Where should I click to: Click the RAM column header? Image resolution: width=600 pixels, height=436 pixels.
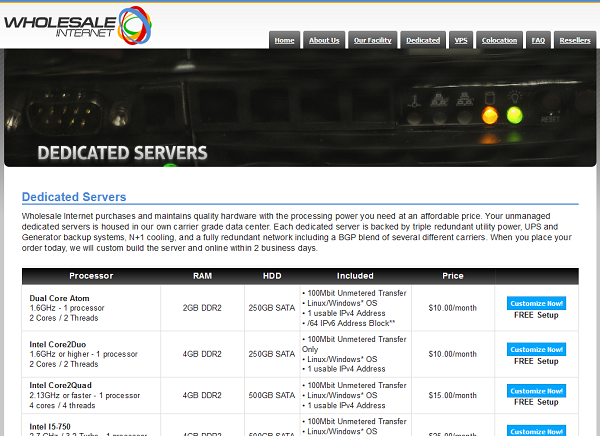203,276
